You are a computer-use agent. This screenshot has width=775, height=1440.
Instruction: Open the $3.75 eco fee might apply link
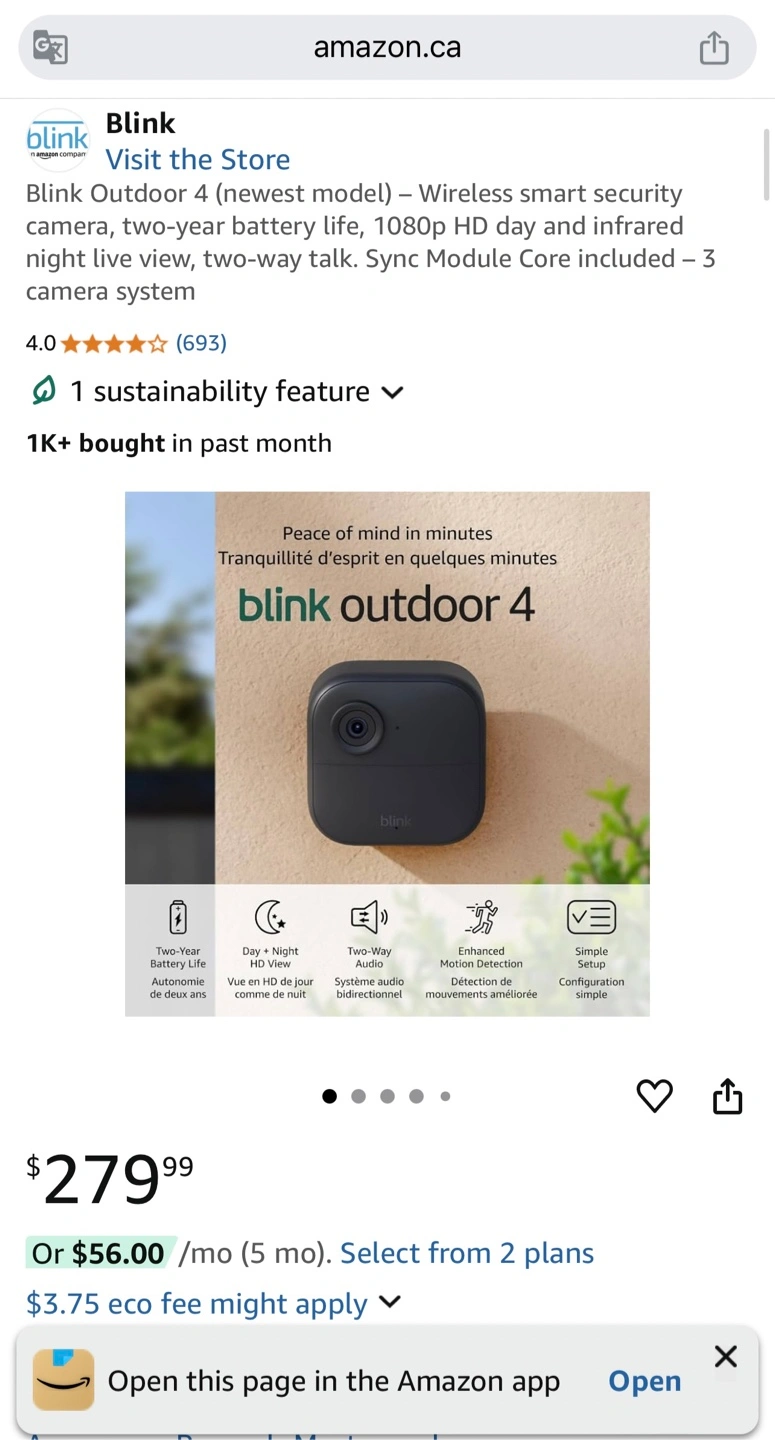pos(197,1303)
